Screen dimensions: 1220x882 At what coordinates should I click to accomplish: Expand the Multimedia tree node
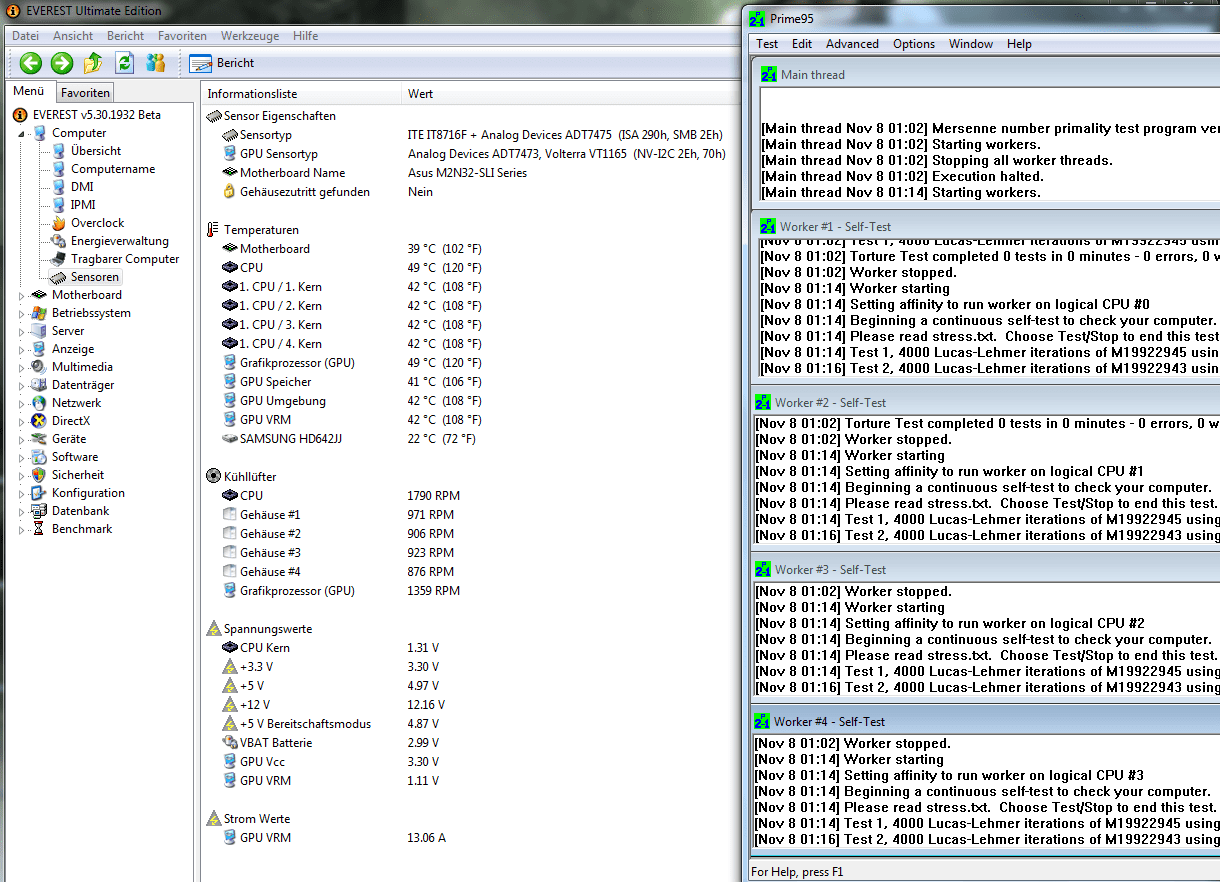point(23,367)
